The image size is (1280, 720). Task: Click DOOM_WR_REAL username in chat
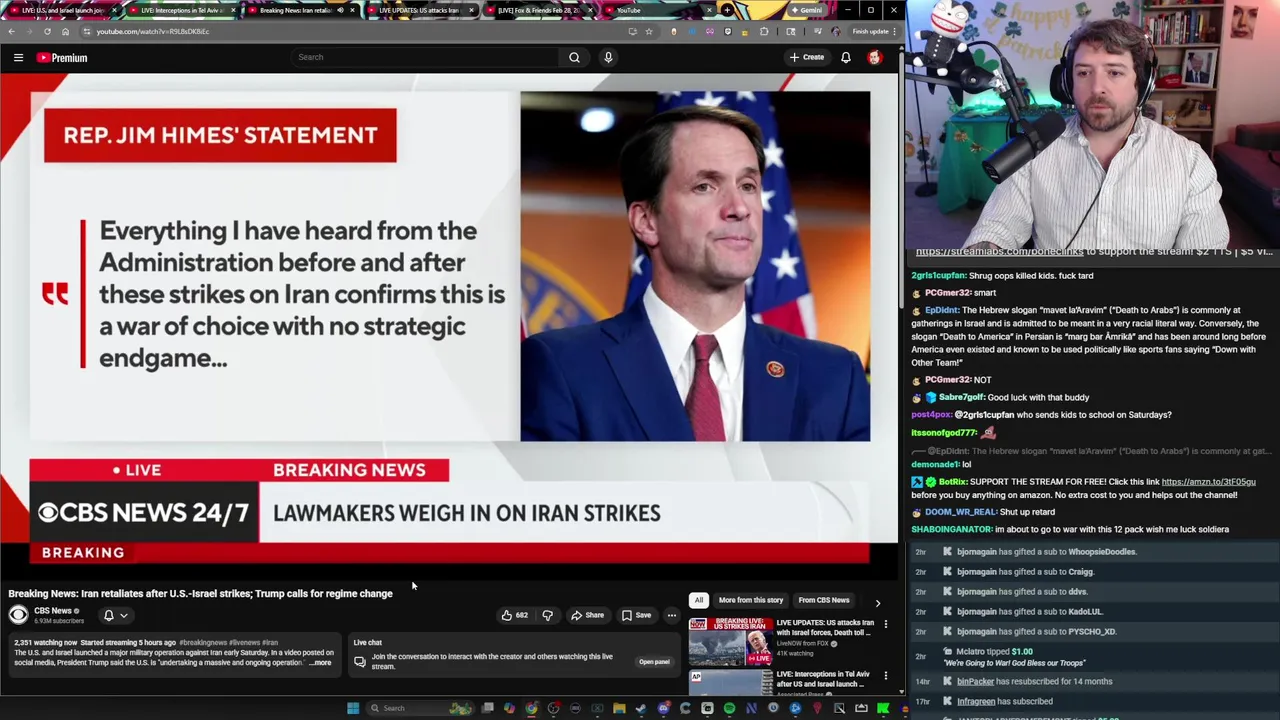[960, 512]
